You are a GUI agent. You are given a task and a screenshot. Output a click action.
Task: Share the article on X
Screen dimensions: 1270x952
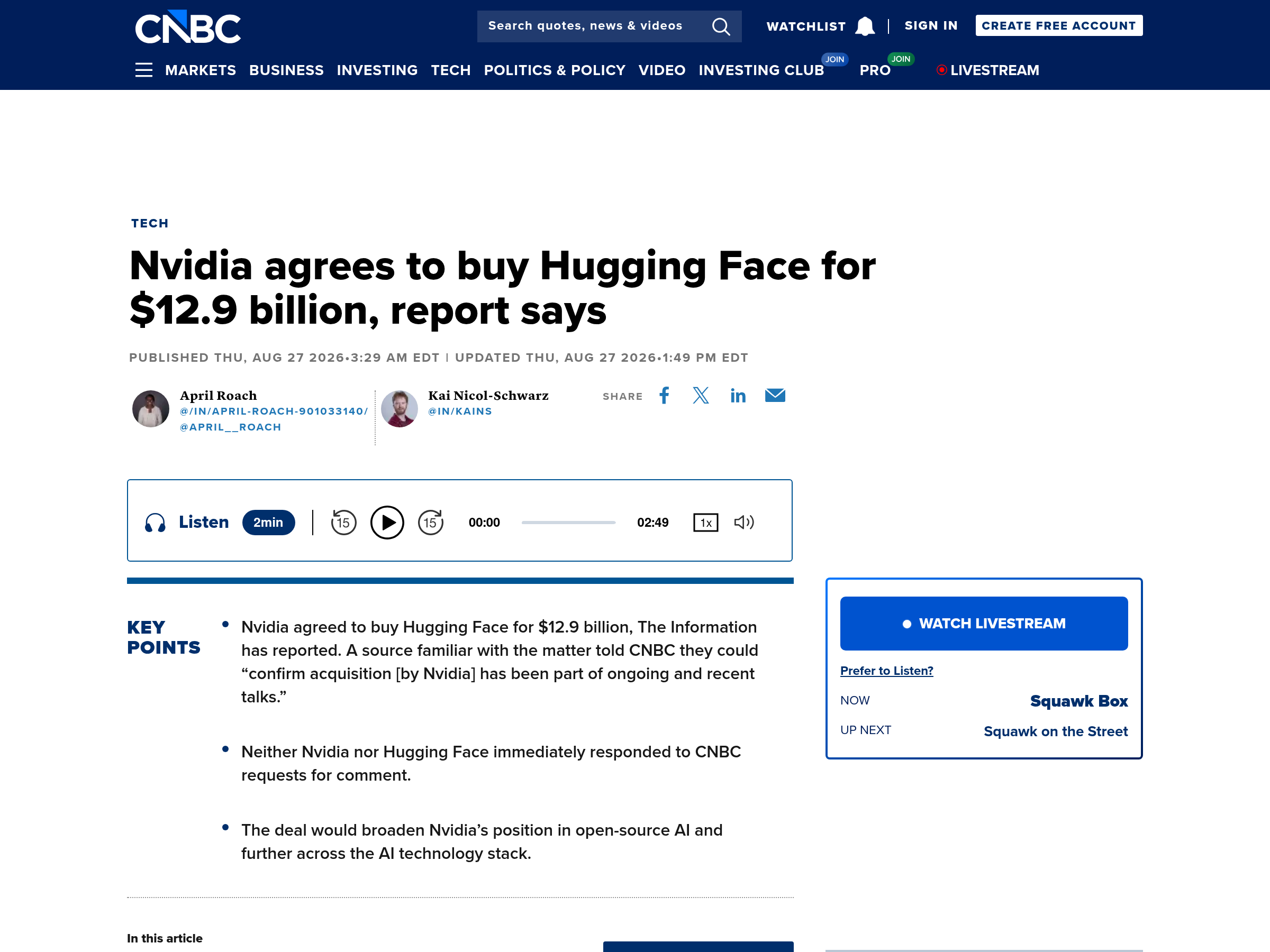[701, 396]
